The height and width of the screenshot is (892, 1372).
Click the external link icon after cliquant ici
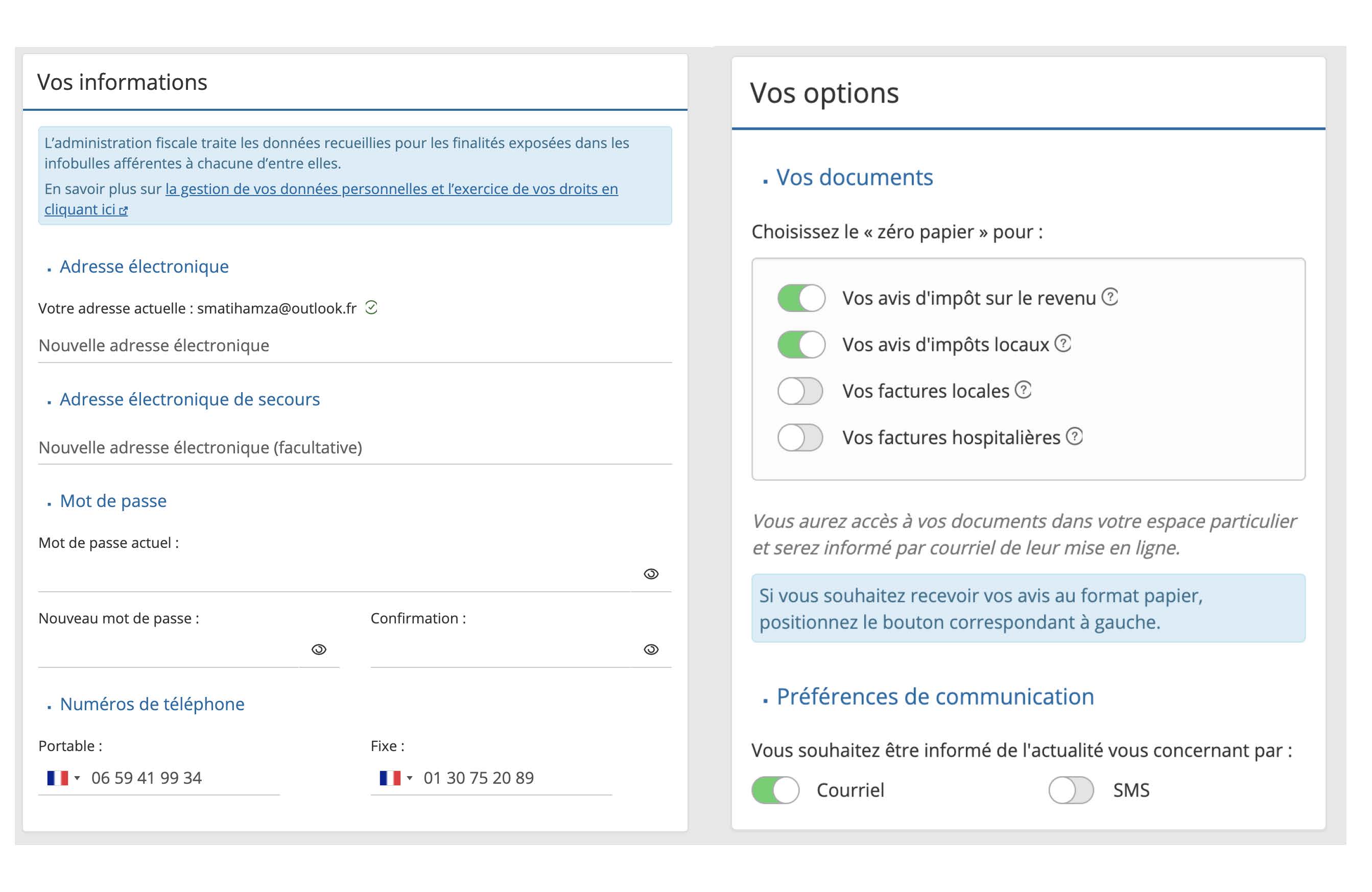point(124,211)
